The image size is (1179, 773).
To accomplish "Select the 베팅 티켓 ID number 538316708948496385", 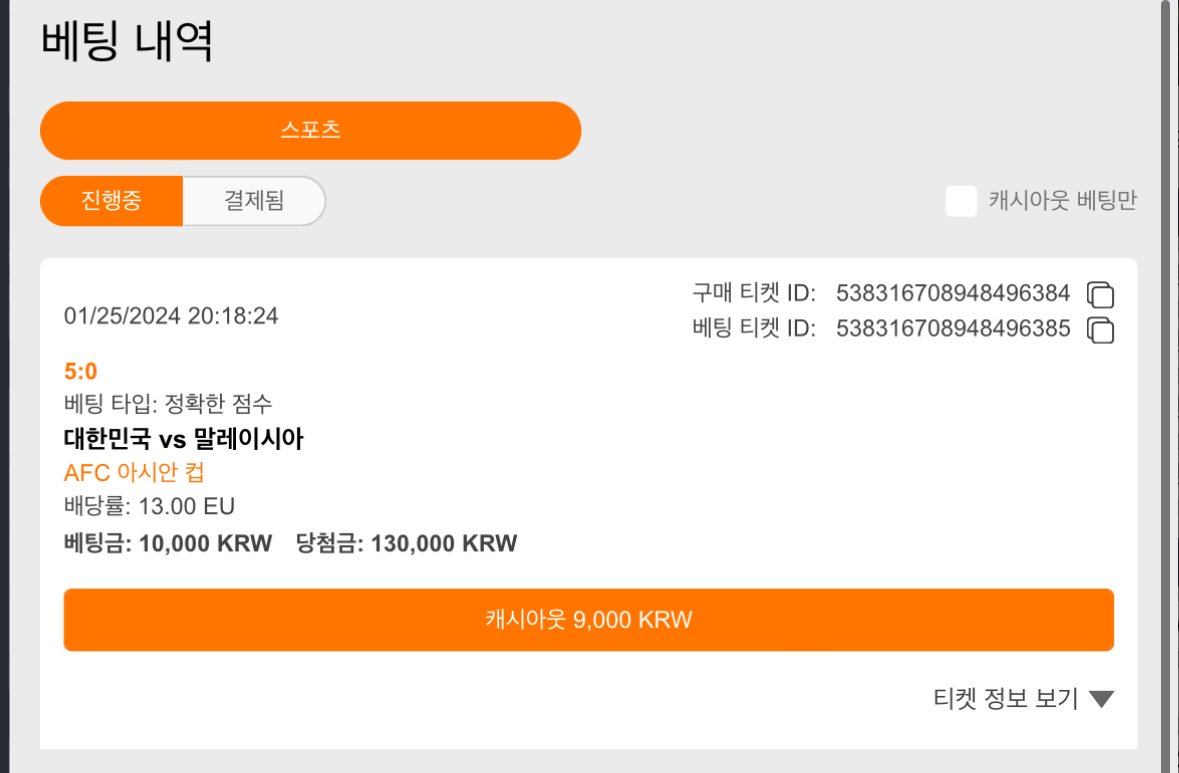I will pos(953,329).
